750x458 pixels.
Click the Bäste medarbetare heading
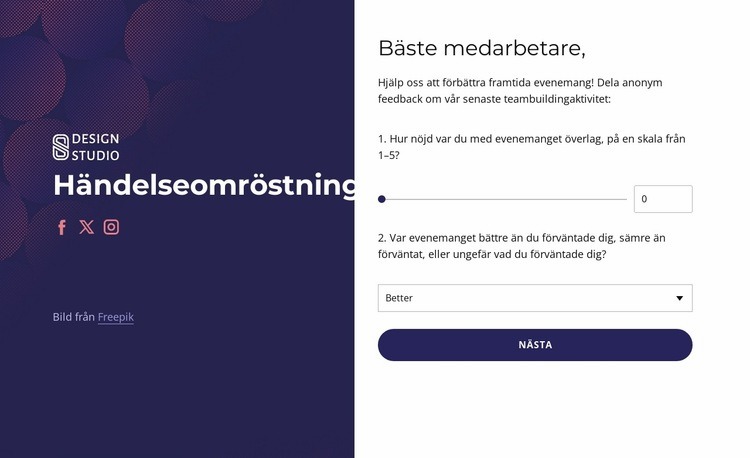481,48
